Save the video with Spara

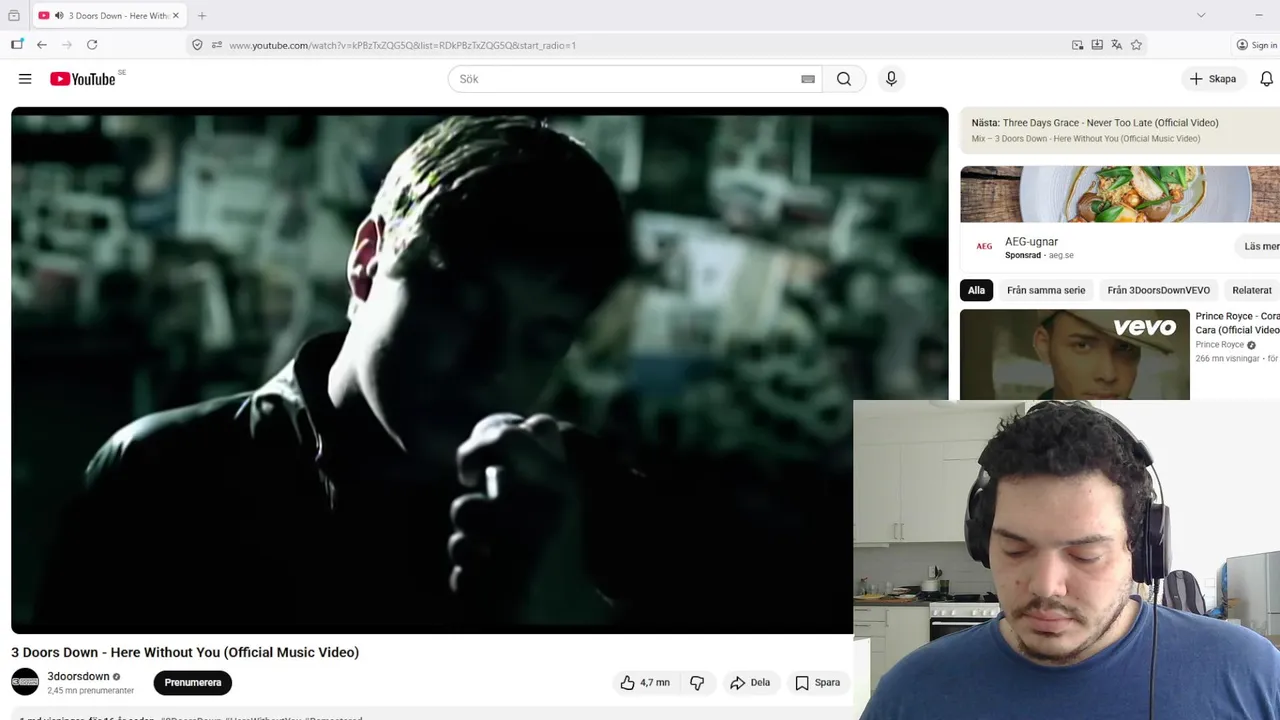coord(817,683)
